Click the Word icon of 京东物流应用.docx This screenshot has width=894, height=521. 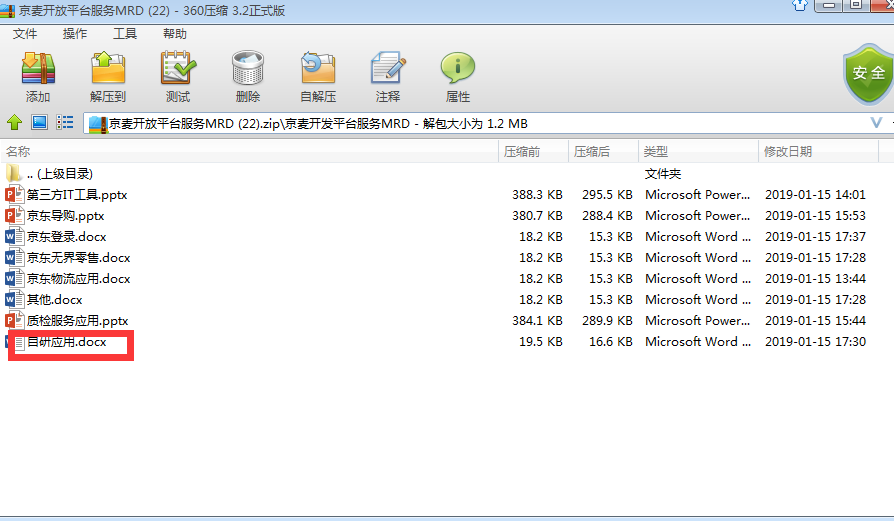point(14,278)
